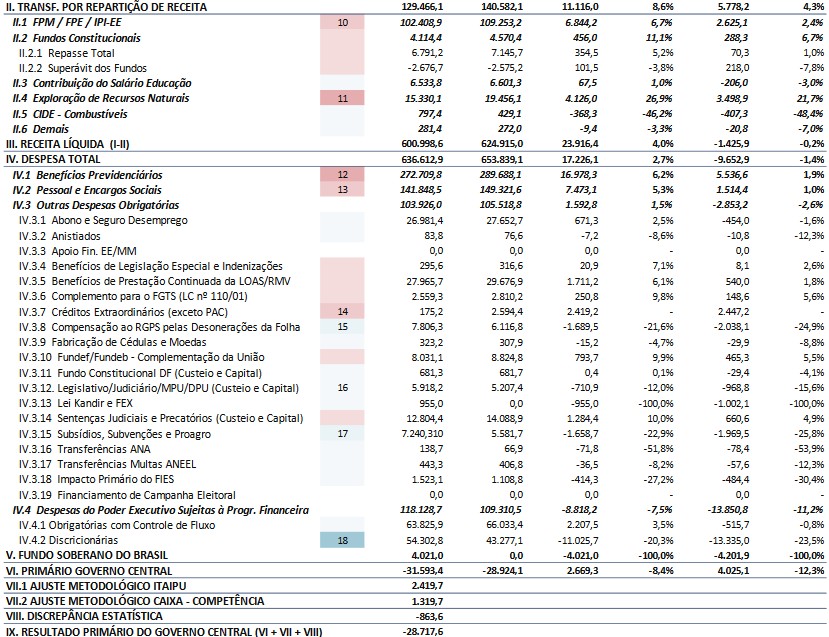Click the V. FUNDO SOBERANO DO BRASIL label
This screenshot has width=829, height=637.
tap(82, 555)
